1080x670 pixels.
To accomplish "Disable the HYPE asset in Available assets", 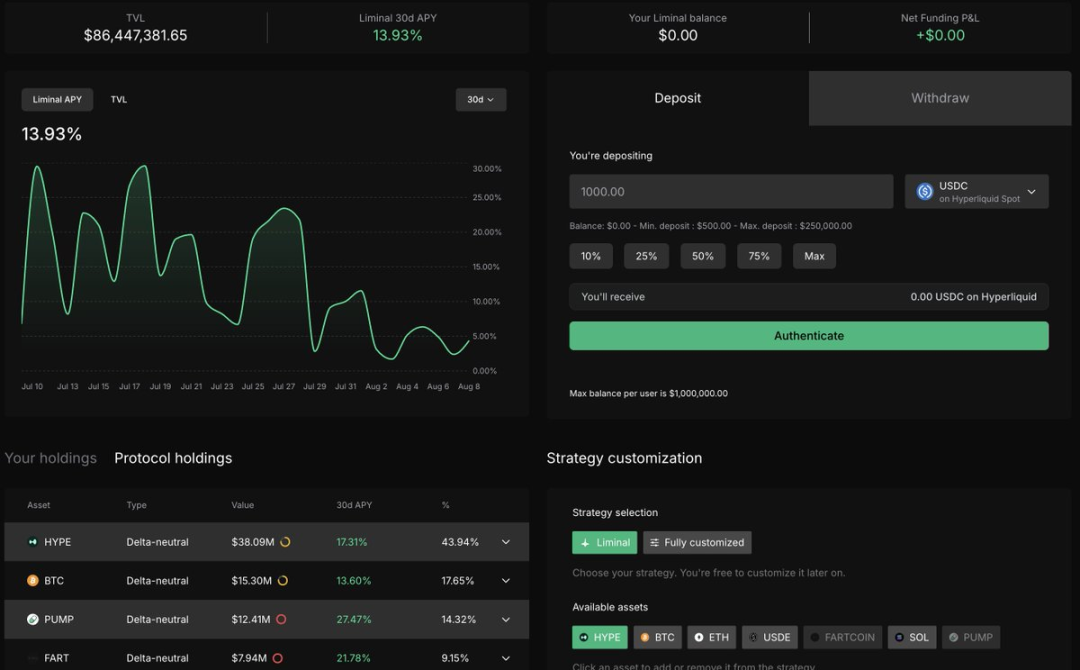I will coord(599,637).
